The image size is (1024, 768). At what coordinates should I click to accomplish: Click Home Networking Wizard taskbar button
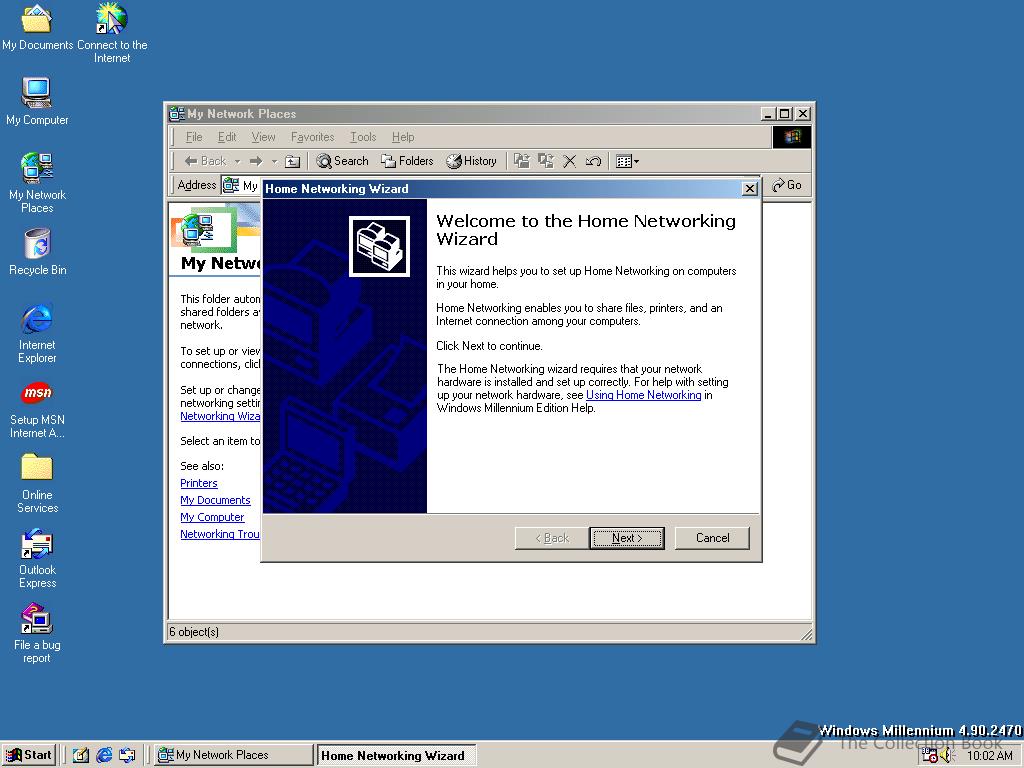[396, 756]
